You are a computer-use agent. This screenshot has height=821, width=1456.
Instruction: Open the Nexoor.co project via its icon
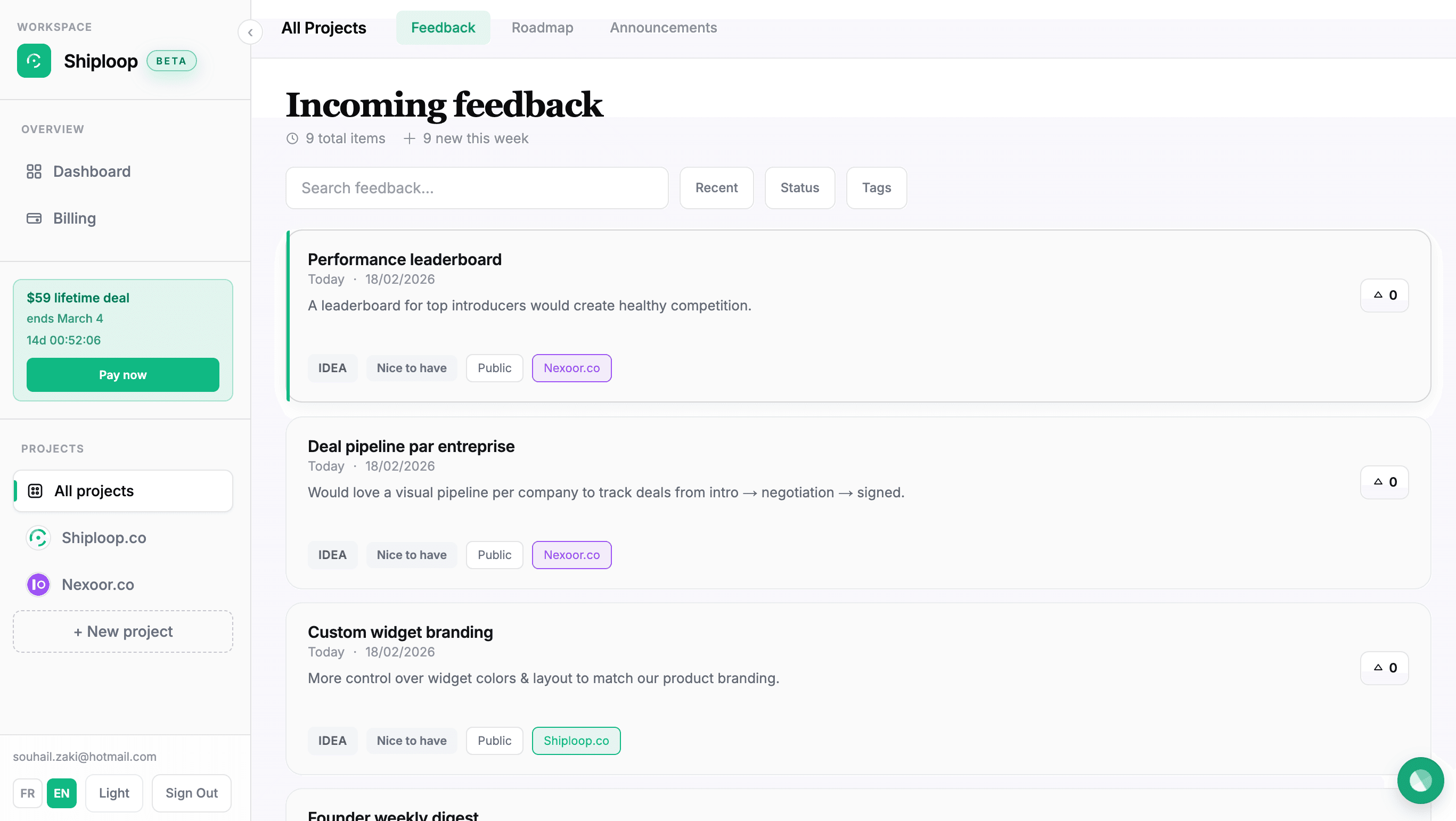[x=38, y=584]
